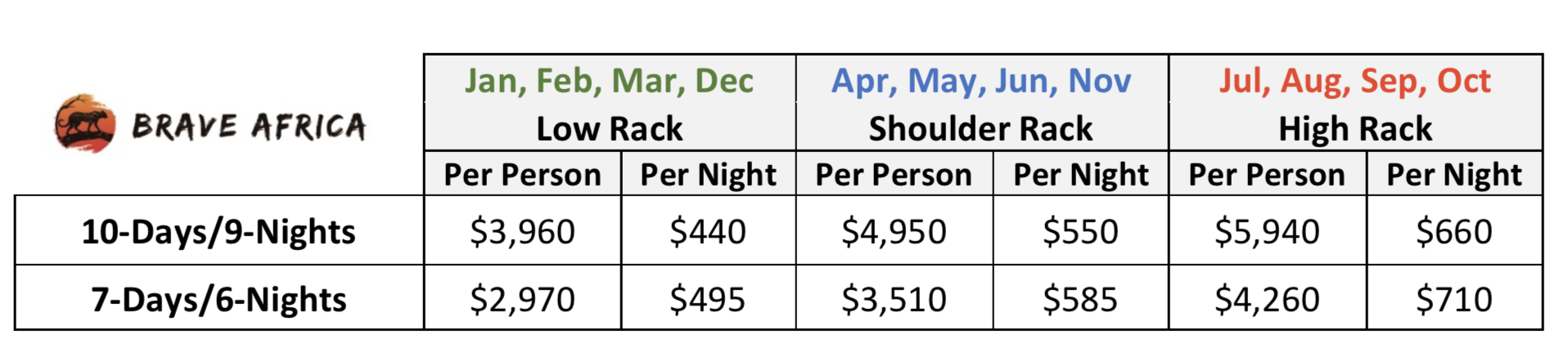1568x358 pixels.
Task: Click the $3,960 low rack price cell
Action: [x=522, y=232]
